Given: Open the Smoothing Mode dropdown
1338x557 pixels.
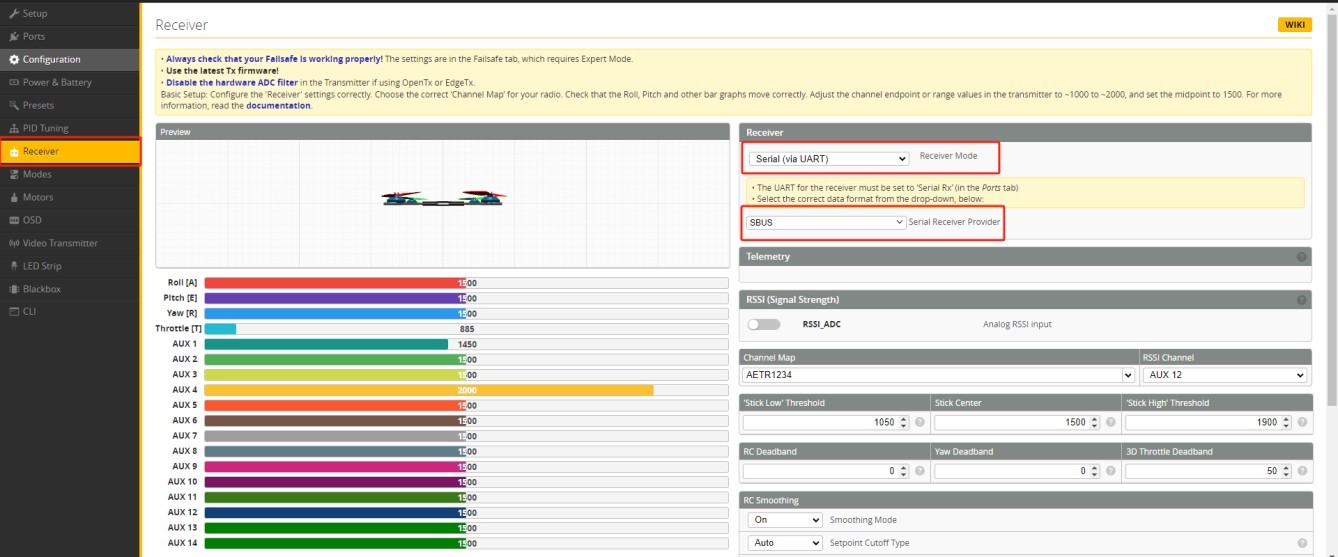Looking at the screenshot, I should click(785, 520).
